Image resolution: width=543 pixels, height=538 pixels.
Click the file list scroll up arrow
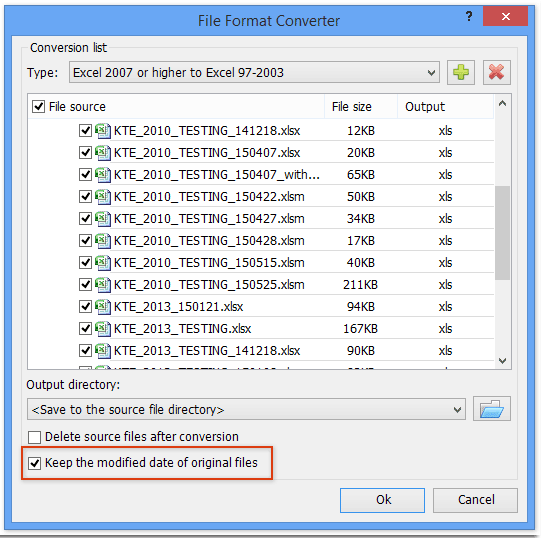(502, 103)
